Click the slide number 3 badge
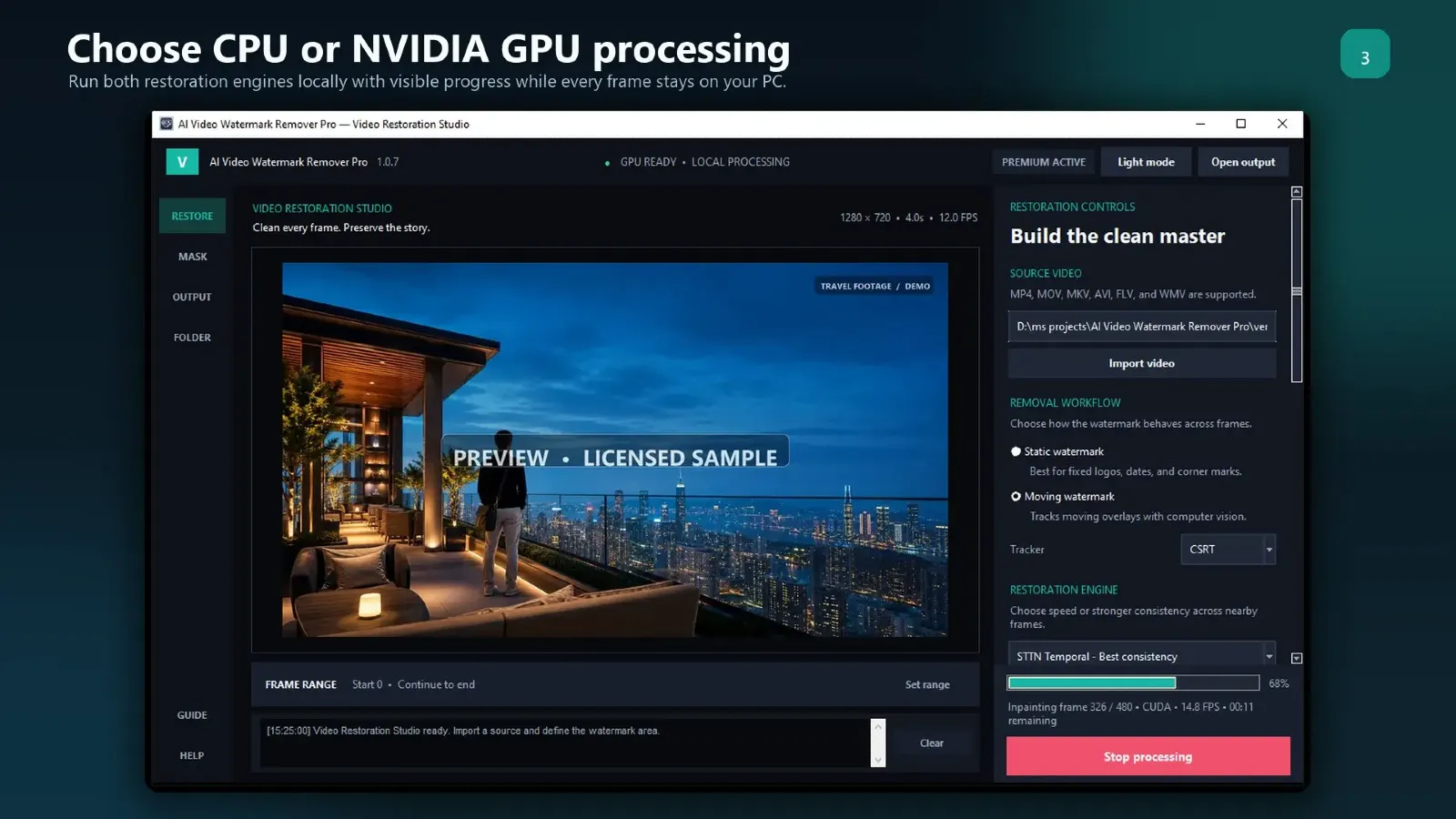This screenshot has width=1456, height=819. click(1364, 54)
